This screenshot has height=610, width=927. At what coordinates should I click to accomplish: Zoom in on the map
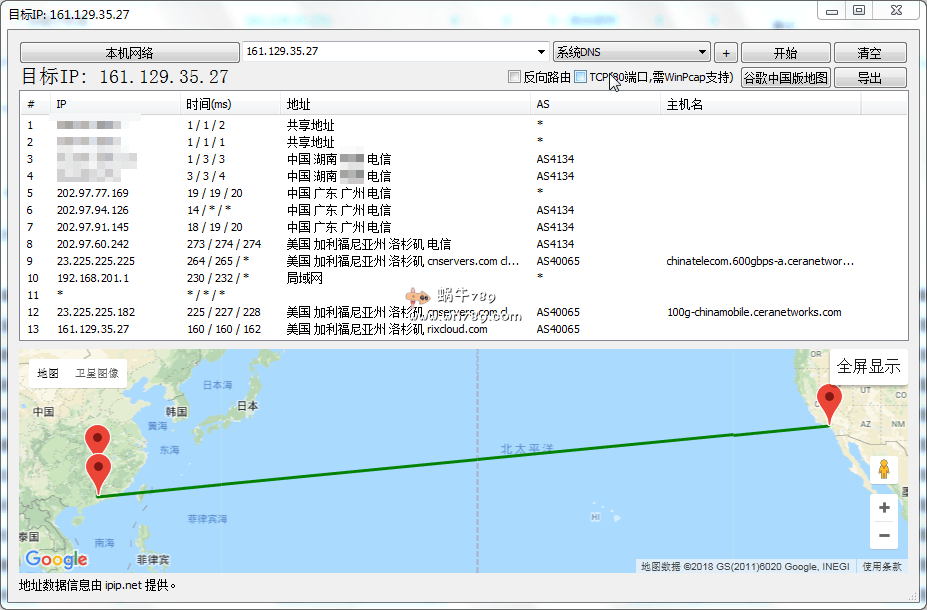(883, 508)
